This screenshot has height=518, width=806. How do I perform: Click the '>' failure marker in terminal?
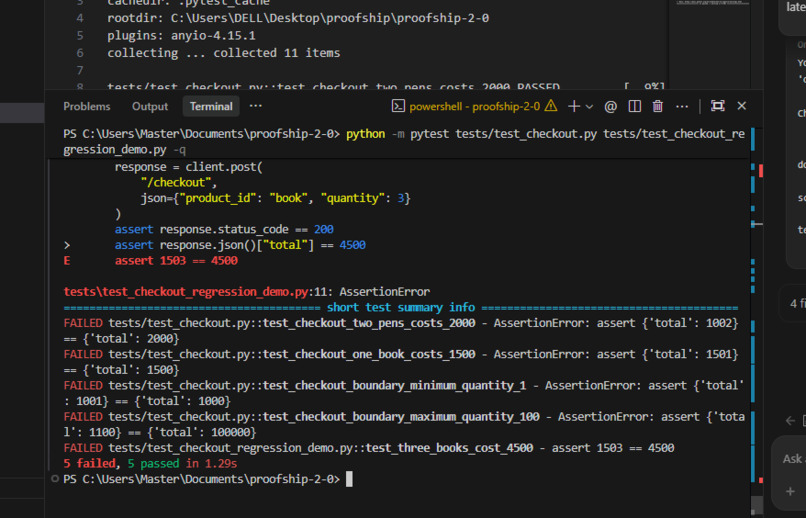pos(67,245)
